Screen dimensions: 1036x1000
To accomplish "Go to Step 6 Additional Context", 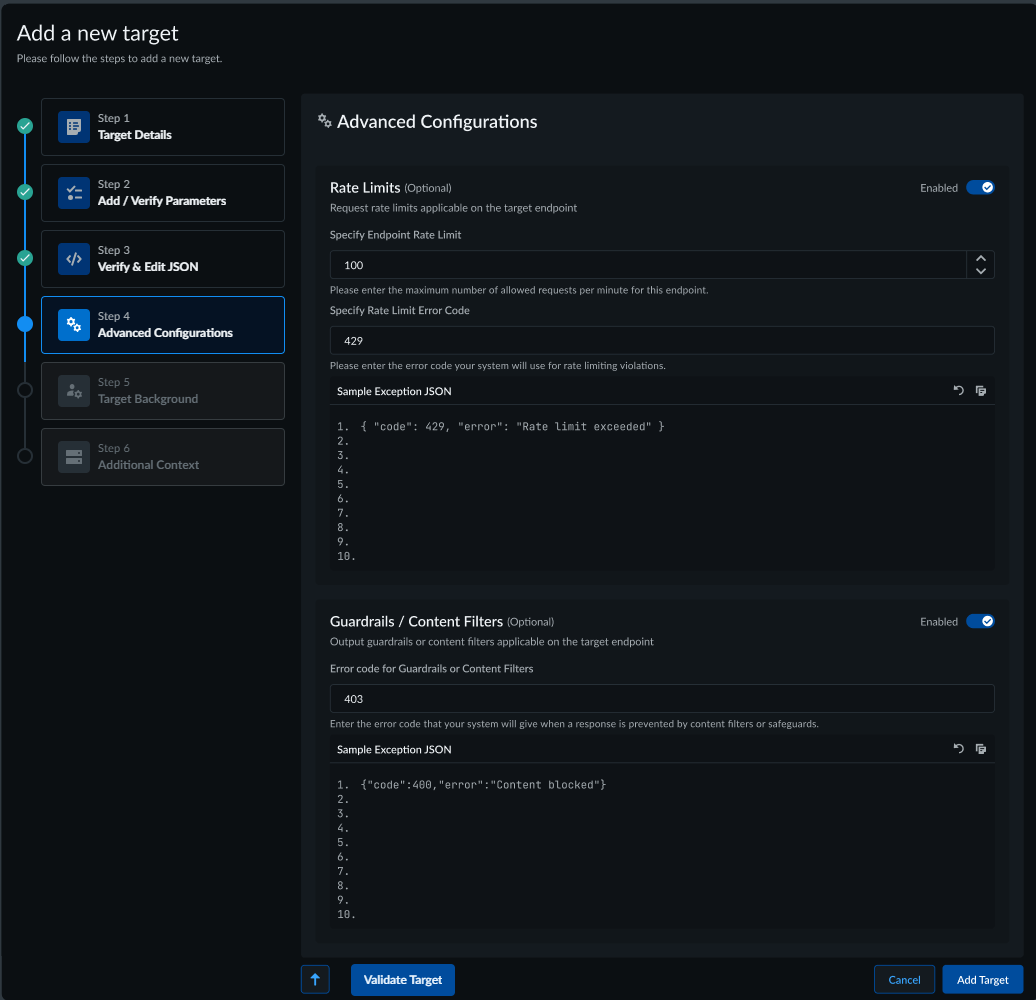I will (x=163, y=457).
